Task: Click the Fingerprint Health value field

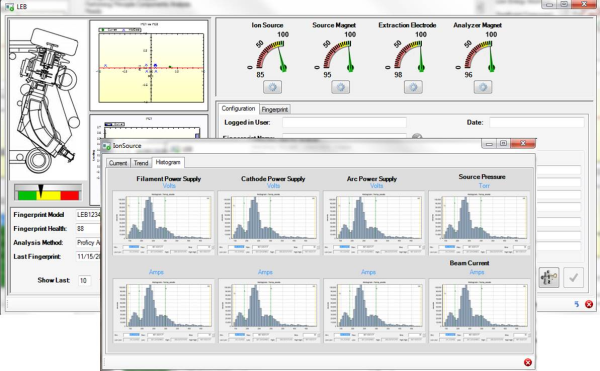Action: coord(88,228)
